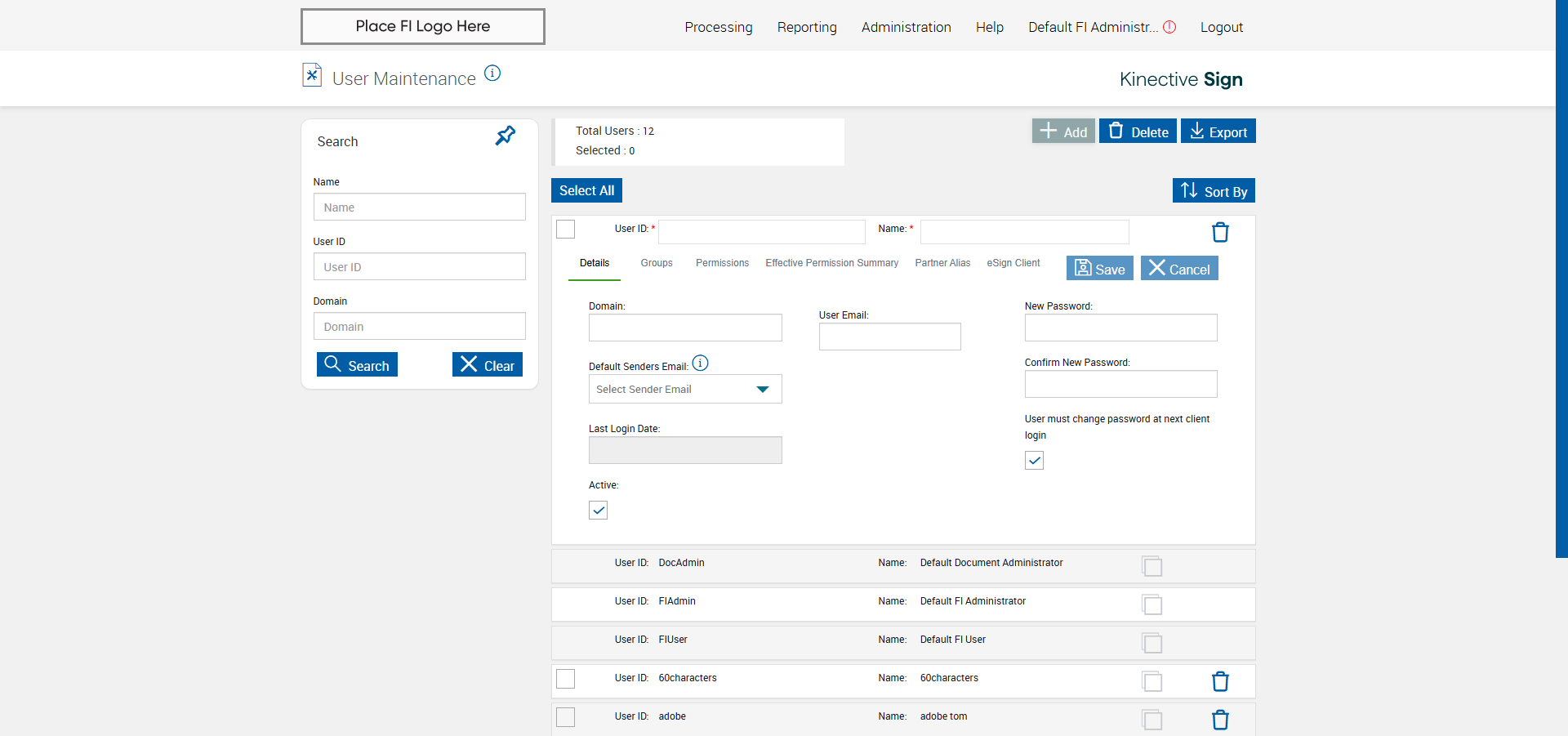Click the required Name field in new row

coord(1025,232)
